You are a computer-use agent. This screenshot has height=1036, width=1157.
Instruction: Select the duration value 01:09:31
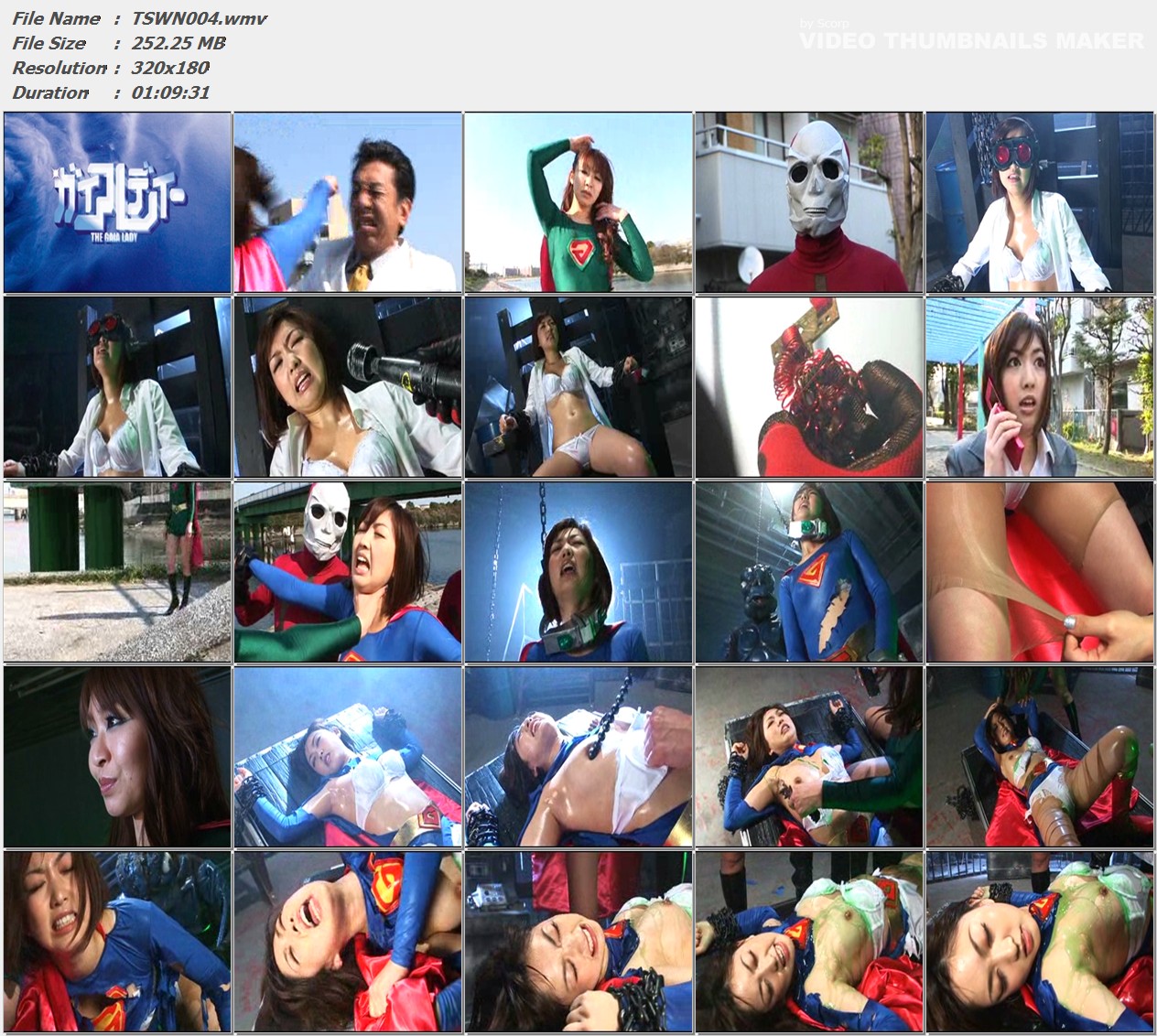pos(170,92)
